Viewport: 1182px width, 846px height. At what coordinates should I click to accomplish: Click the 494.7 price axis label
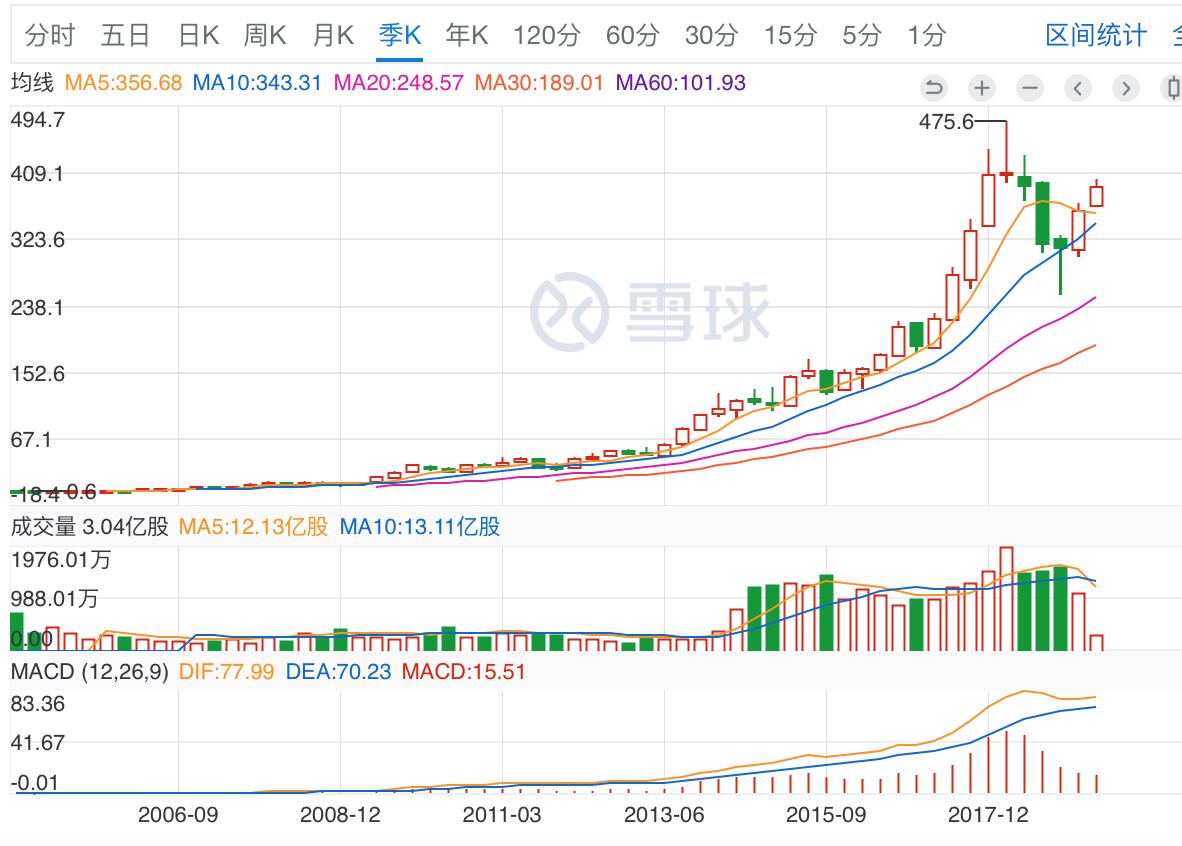pos(38,120)
